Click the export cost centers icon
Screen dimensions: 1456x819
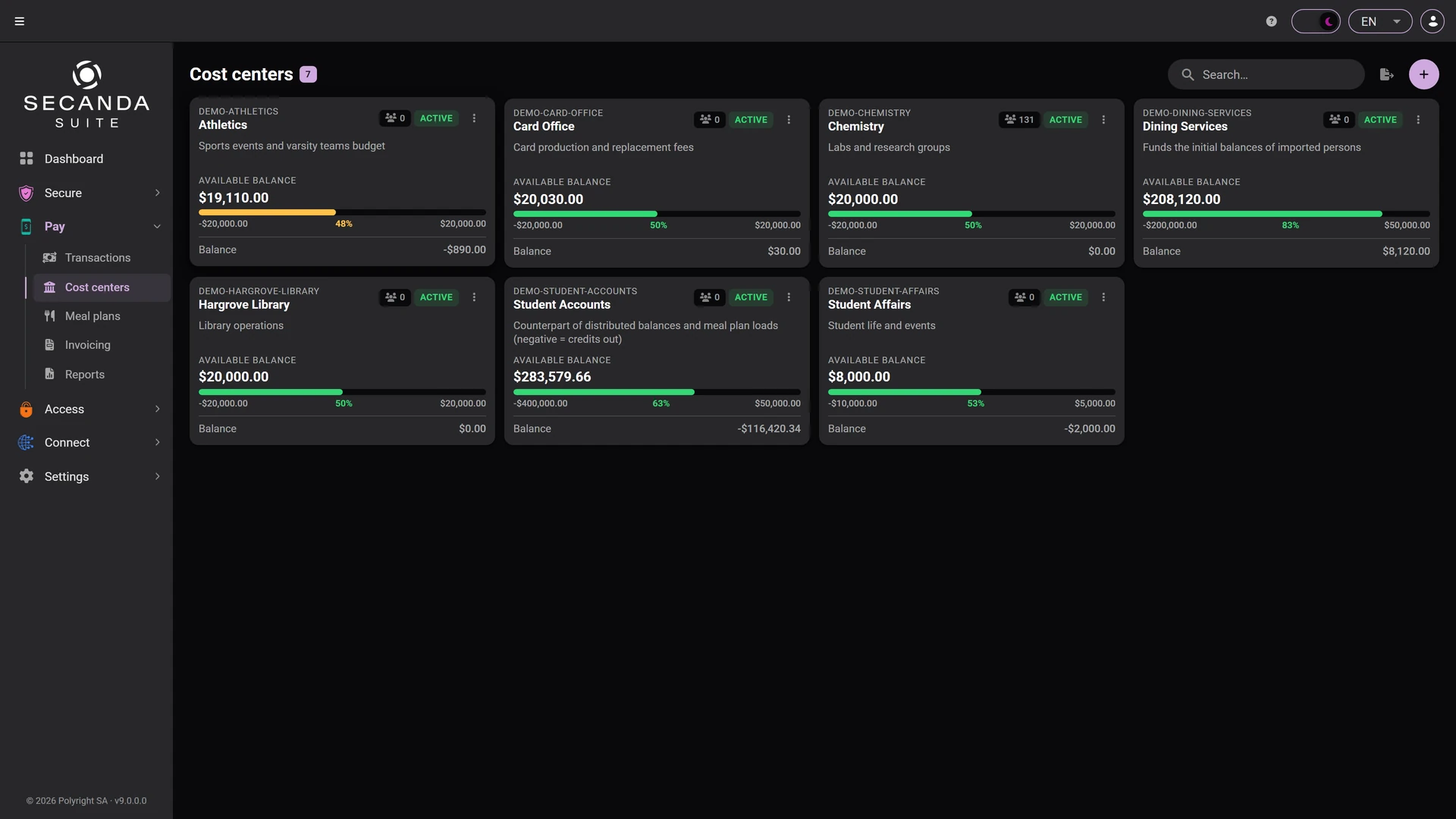coord(1386,74)
